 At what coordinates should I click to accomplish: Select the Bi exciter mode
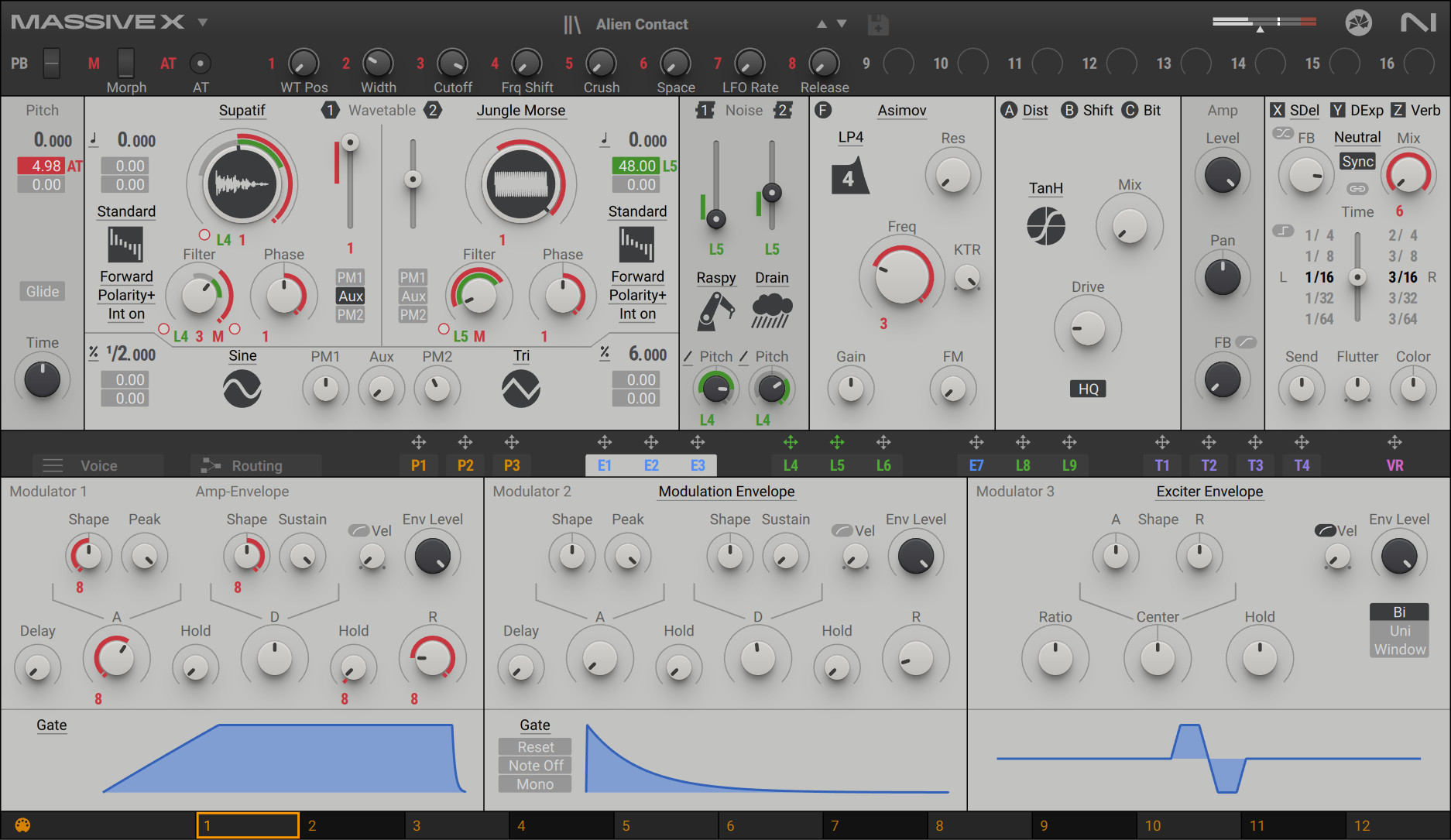point(1399,612)
